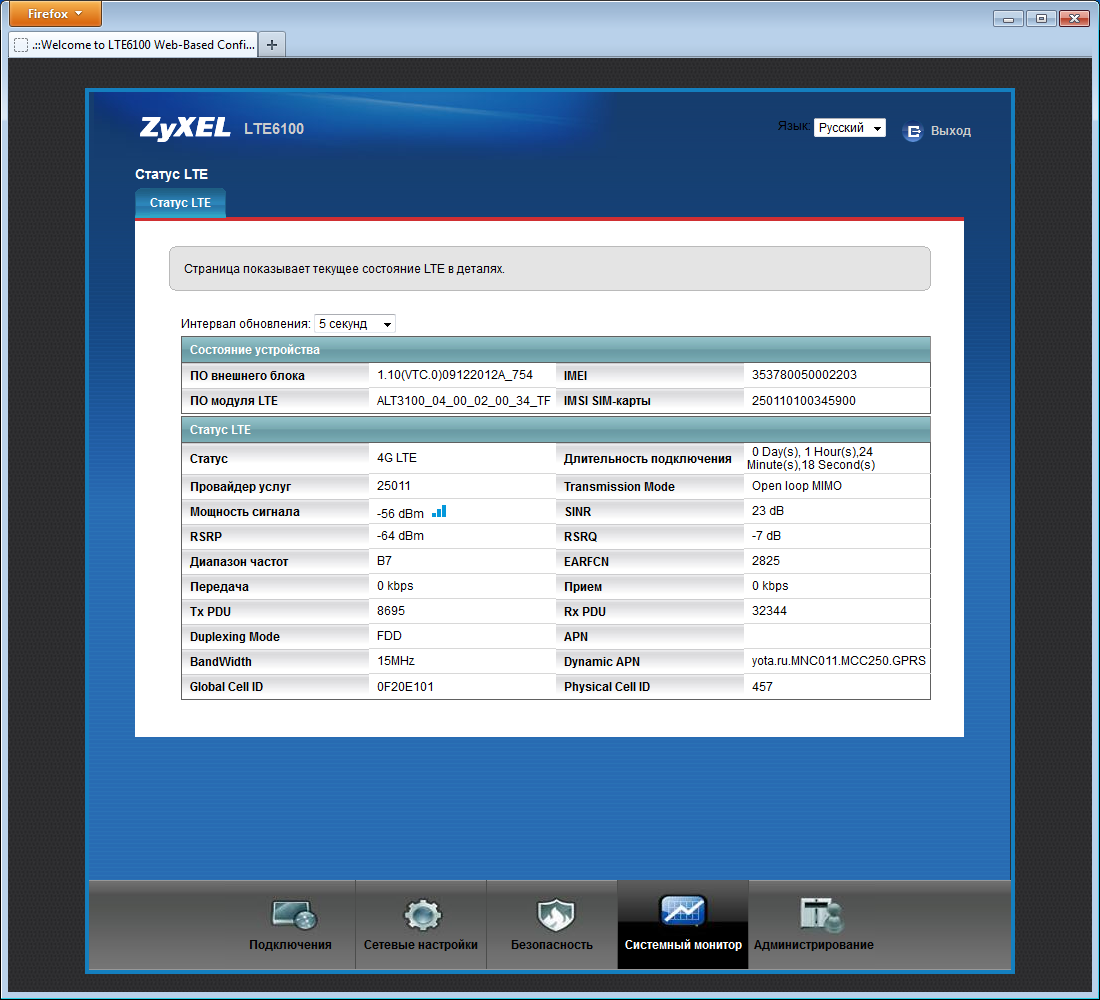
Task: Open the Подключения connections icon
Action: pyautogui.click(x=295, y=915)
